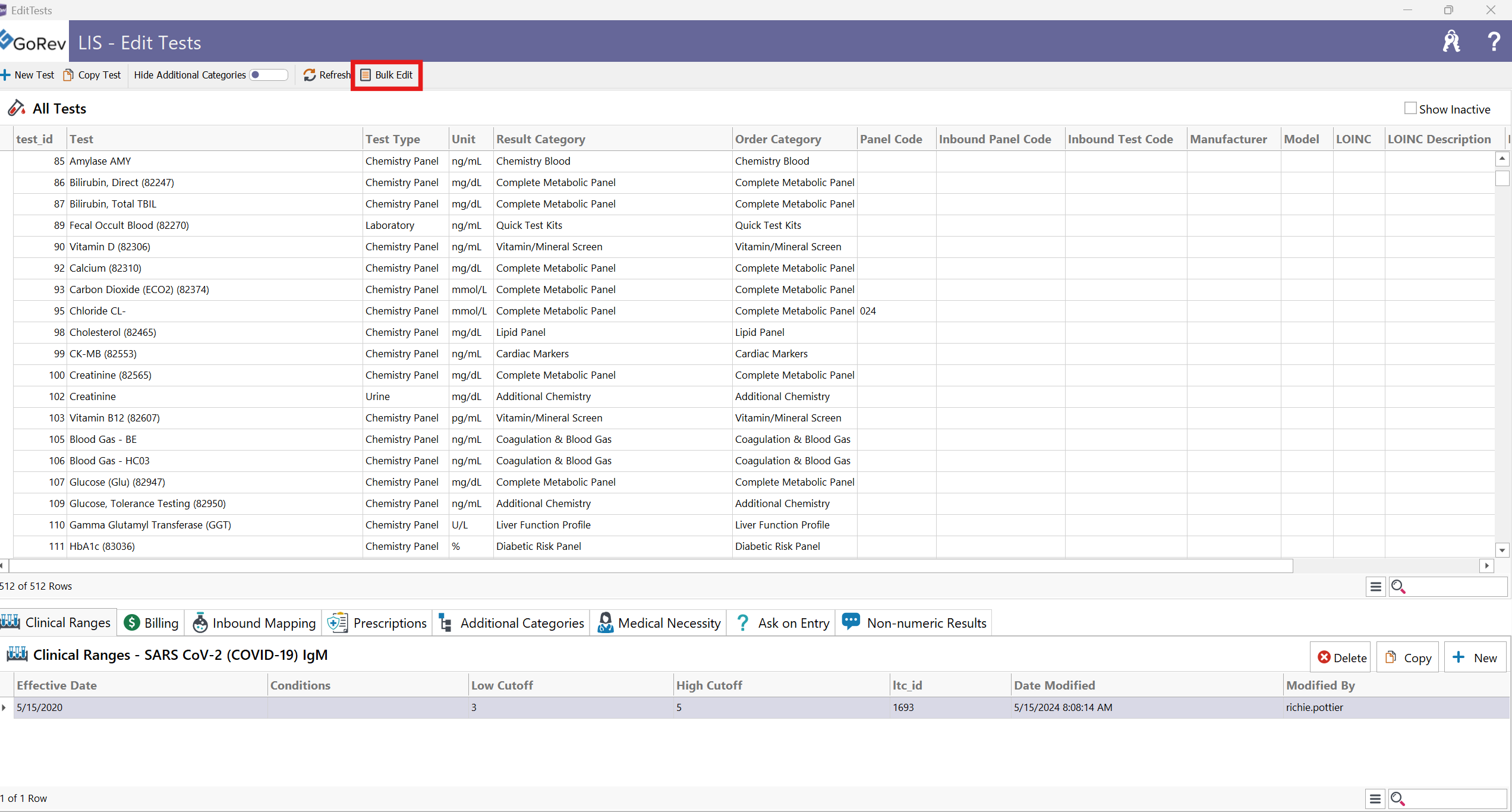
Task: Click the Copy Test button
Action: pos(92,75)
